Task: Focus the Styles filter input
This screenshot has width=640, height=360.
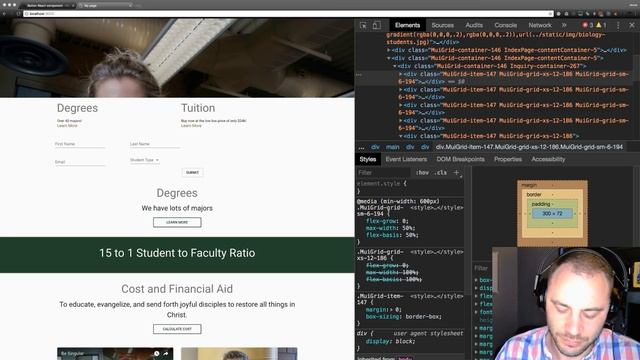Action: click(x=384, y=173)
